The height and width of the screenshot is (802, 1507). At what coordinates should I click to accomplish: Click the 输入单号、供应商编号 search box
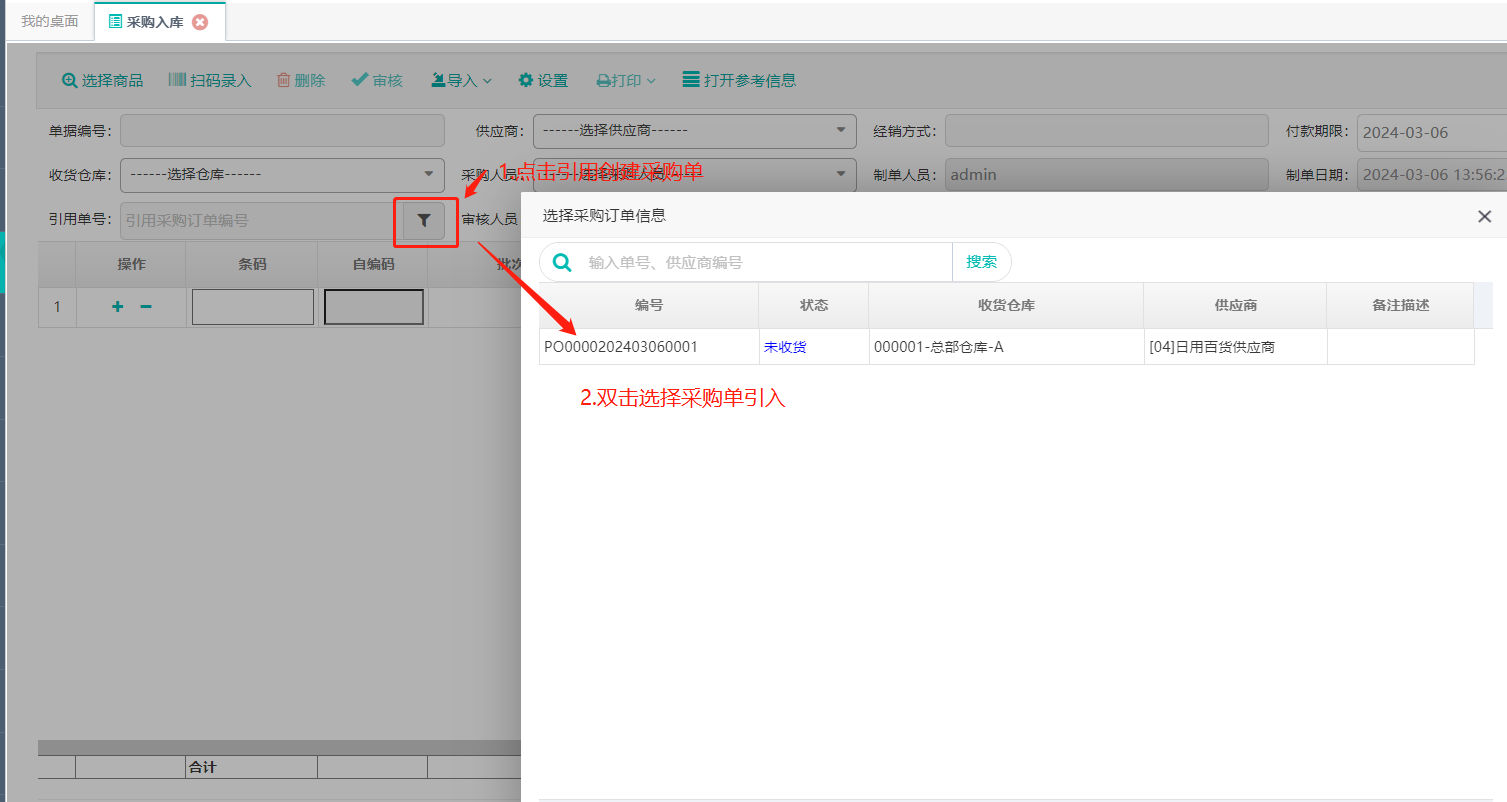coord(765,262)
